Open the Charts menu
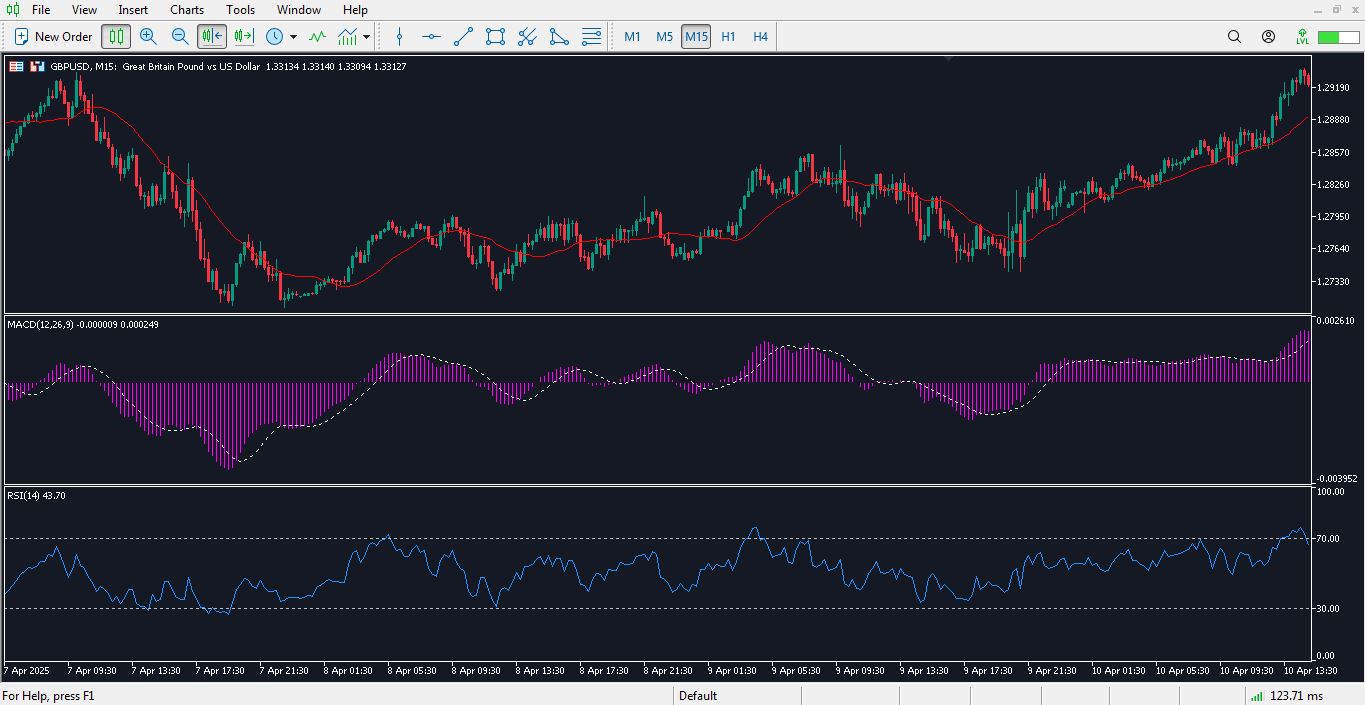 [187, 10]
